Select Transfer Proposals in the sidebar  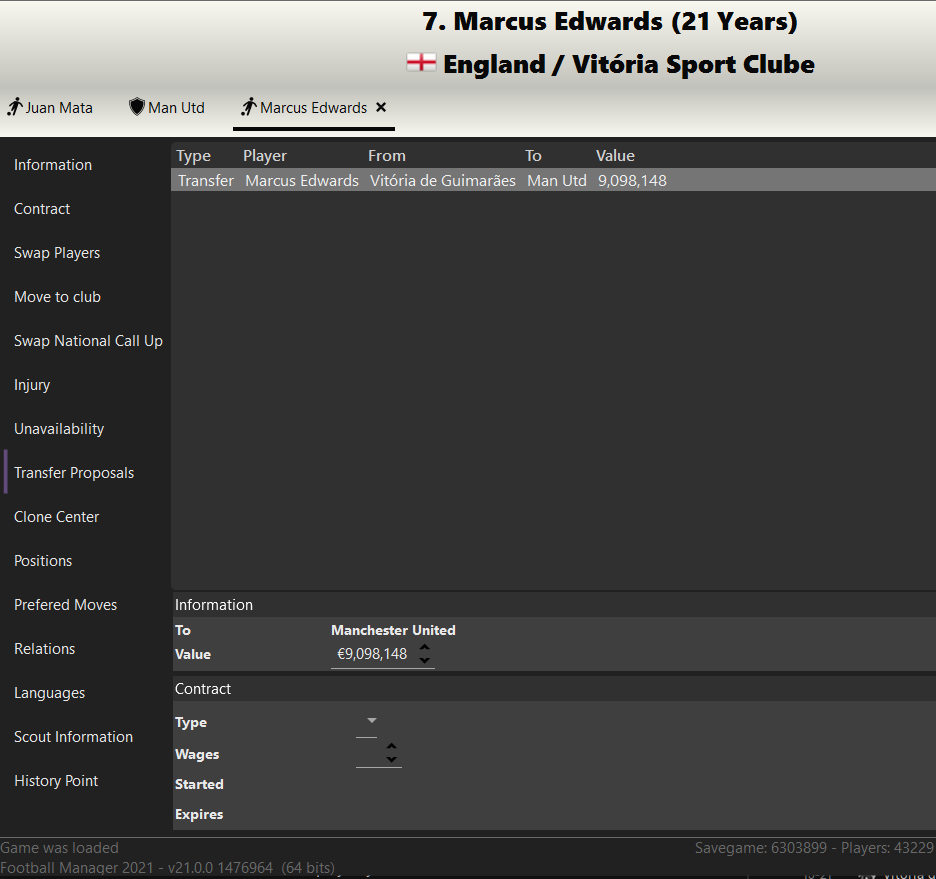74,473
